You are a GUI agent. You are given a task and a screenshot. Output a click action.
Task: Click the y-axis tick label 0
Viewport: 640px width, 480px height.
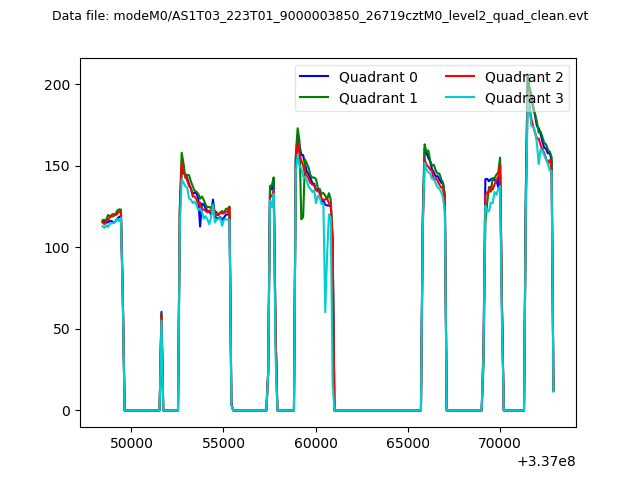[68, 411]
